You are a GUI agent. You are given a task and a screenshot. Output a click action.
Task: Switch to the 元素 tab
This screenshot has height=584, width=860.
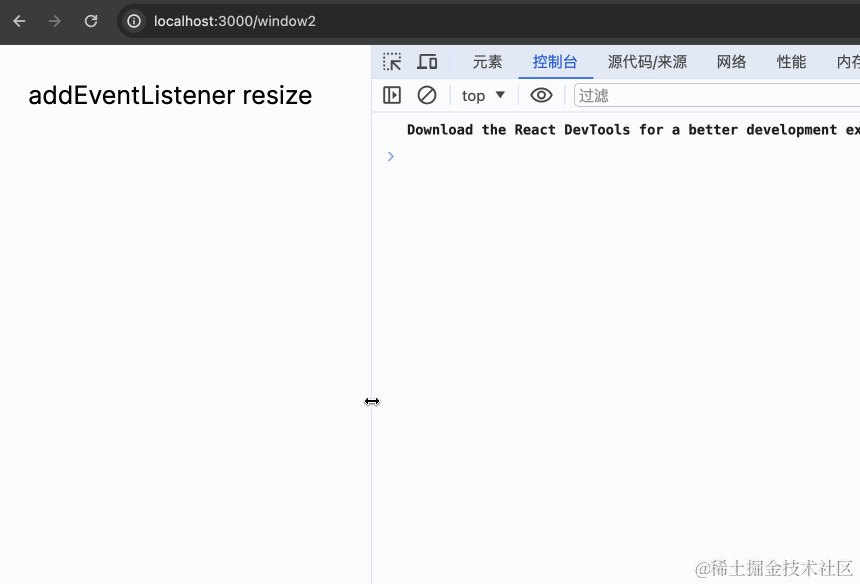(487, 62)
